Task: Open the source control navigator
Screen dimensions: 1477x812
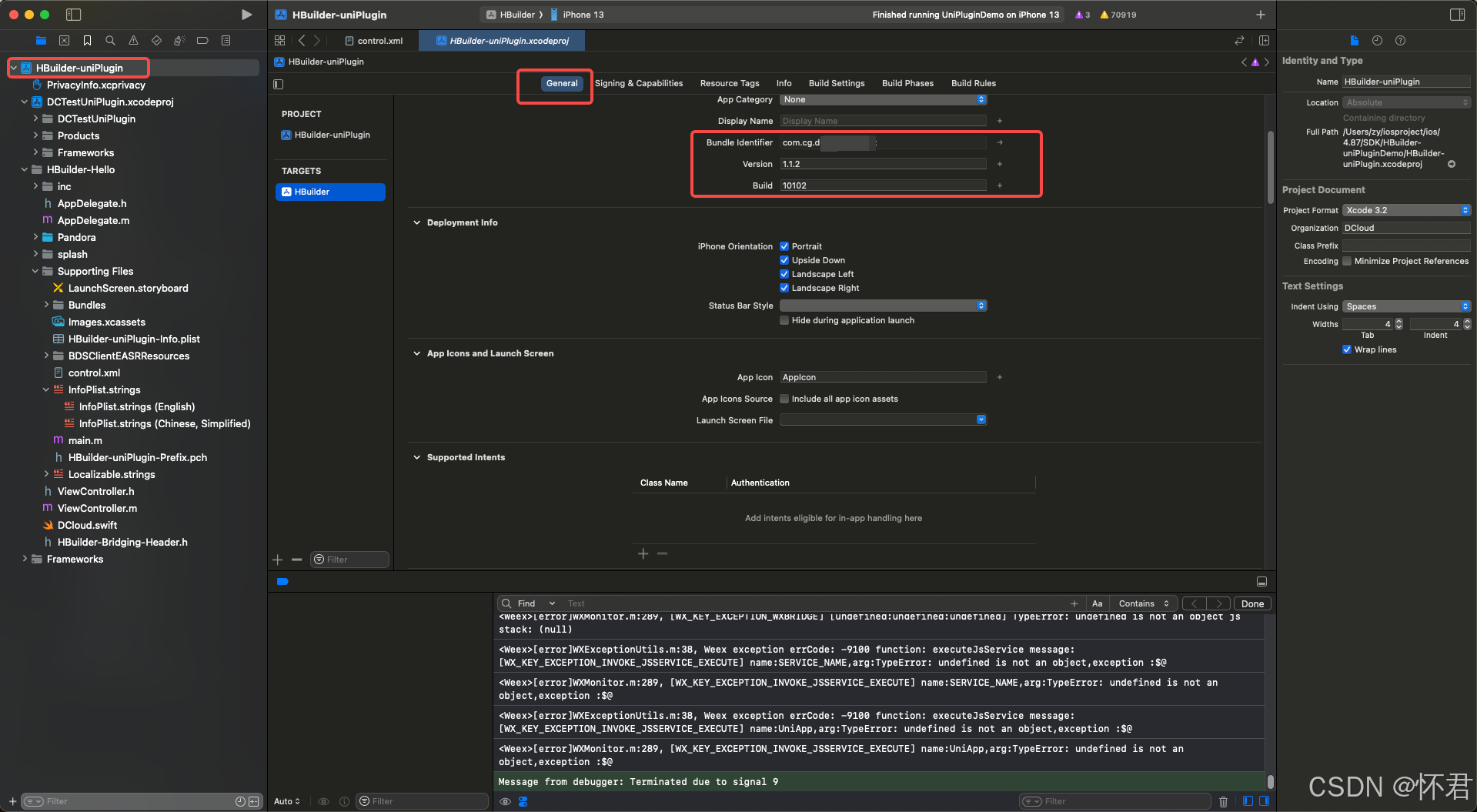Action: tap(65, 40)
